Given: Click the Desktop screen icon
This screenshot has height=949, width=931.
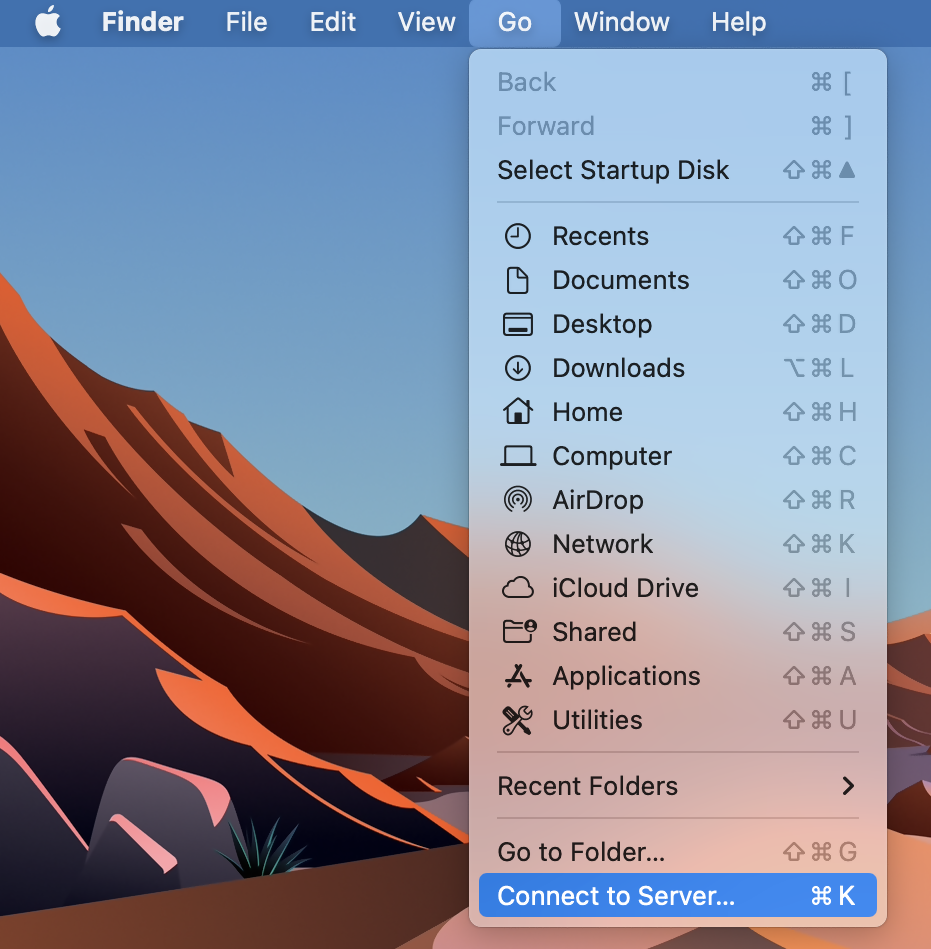Looking at the screenshot, I should (518, 324).
